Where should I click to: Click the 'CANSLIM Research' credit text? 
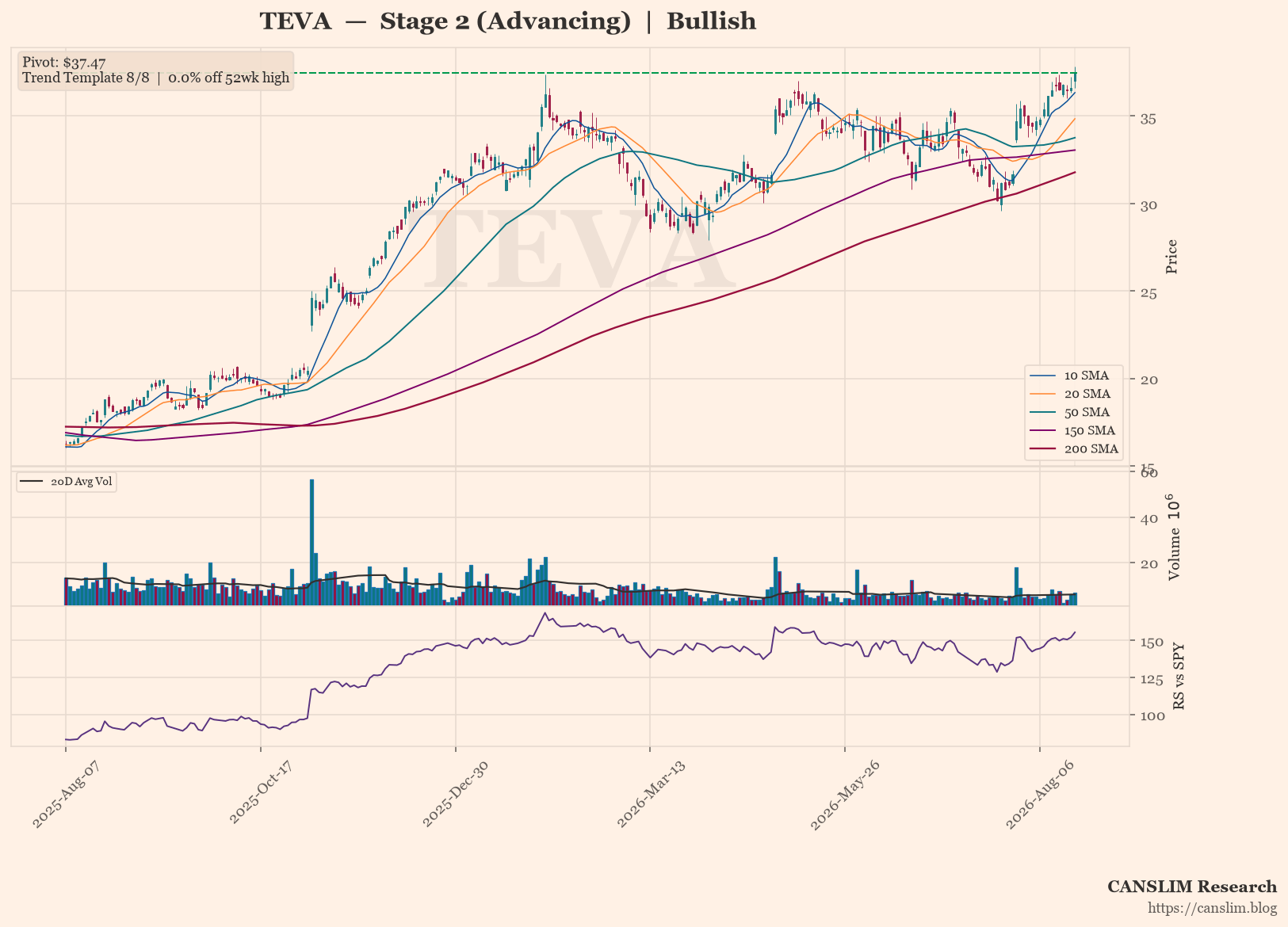click(x=1192, y=887)
